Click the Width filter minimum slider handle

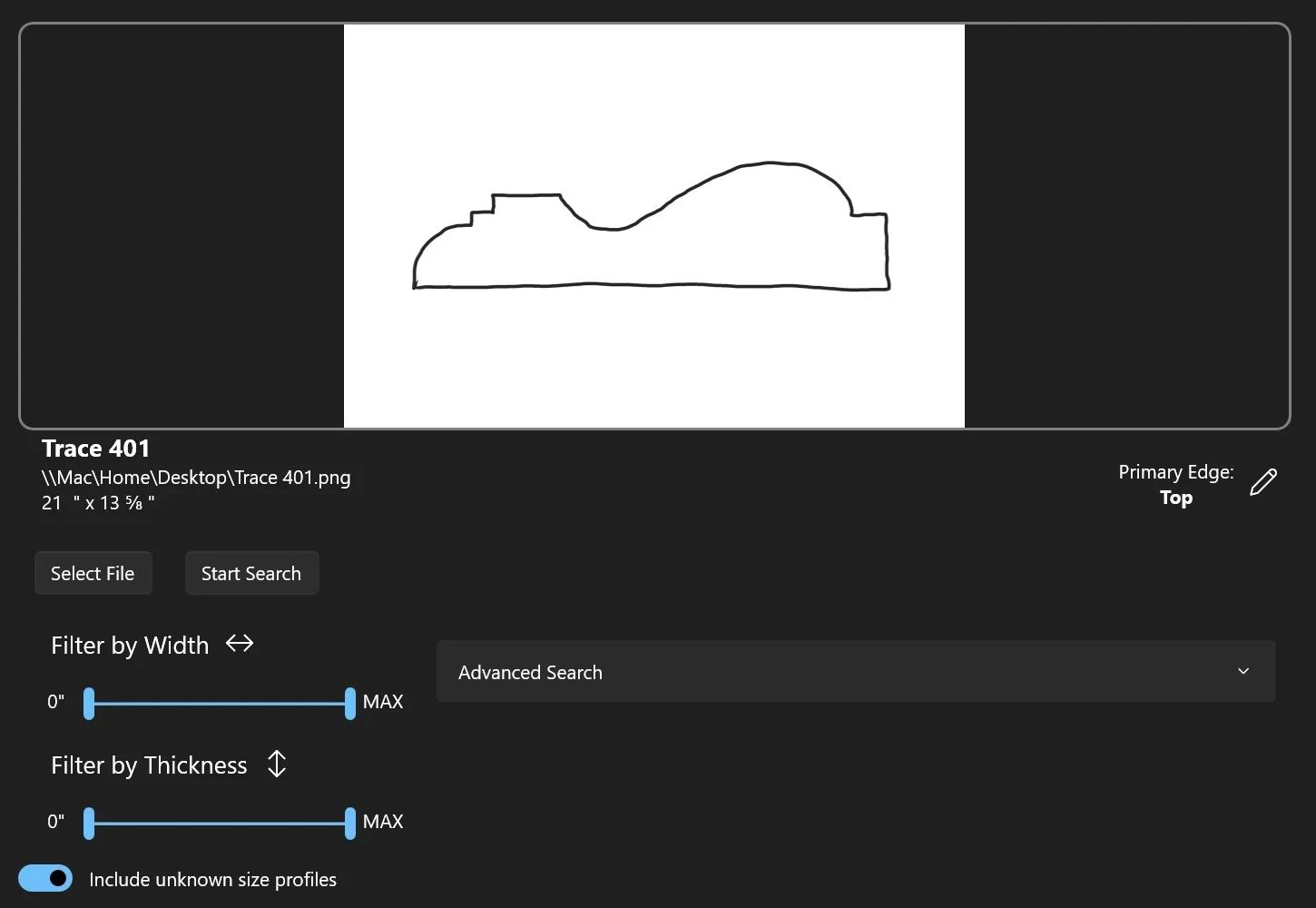(x=89, y=704)
